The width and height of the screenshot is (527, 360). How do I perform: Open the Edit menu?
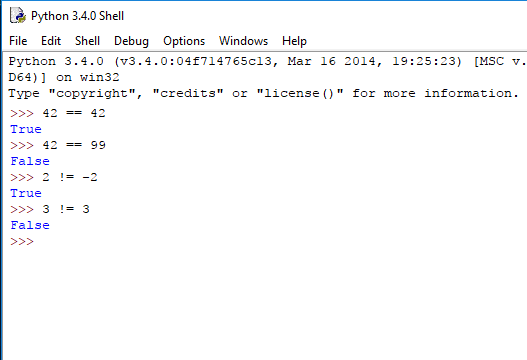(51, 41)
